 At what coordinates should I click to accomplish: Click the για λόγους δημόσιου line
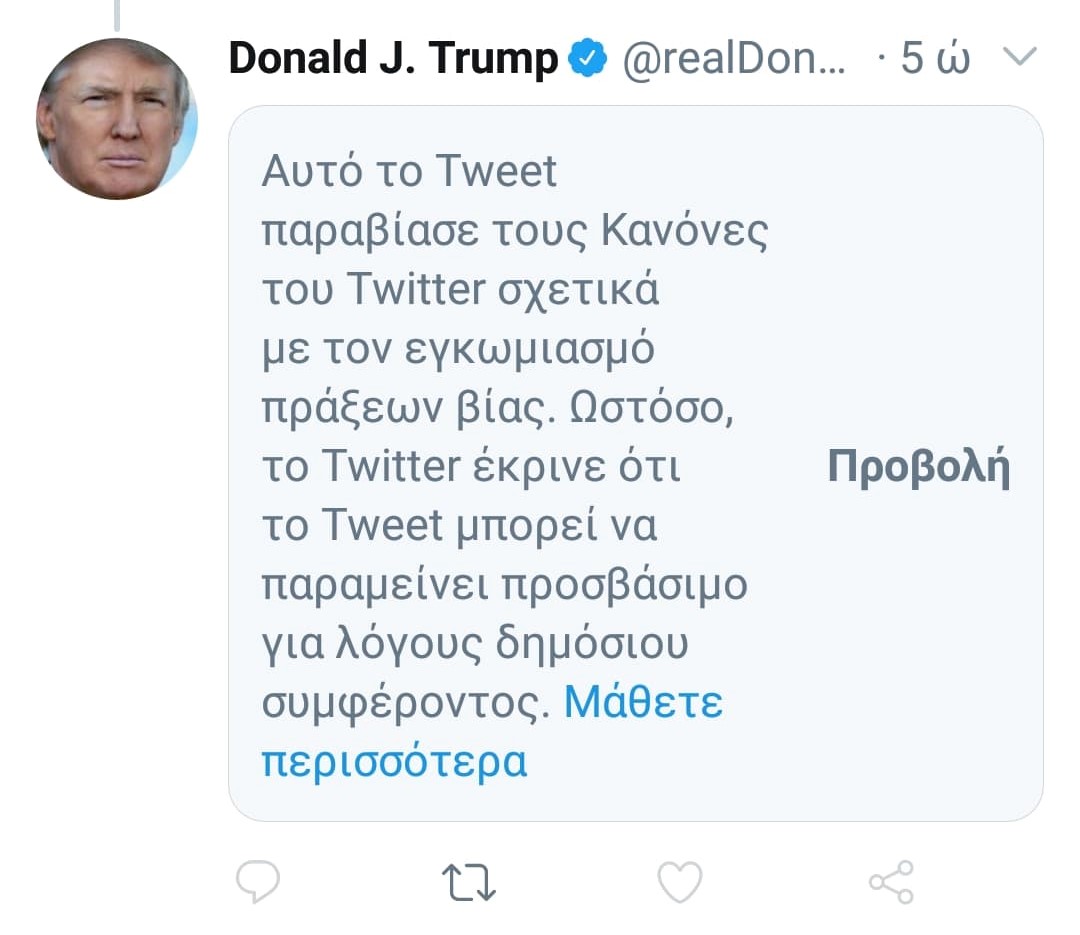point(475,644)
